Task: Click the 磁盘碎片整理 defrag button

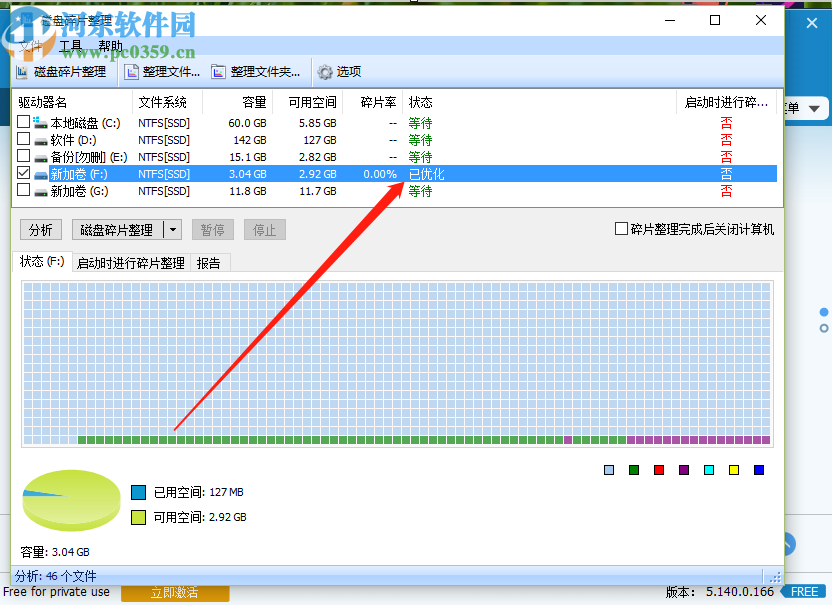Action: coord(117,230)
